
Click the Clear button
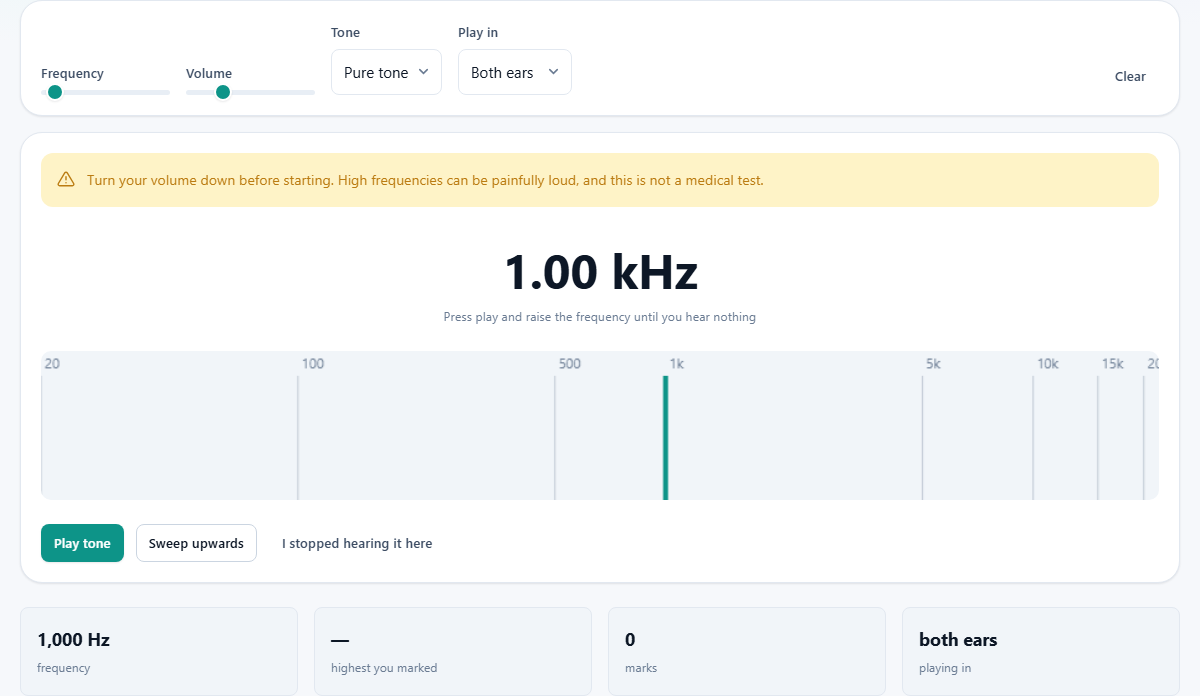pos(1130,76)
